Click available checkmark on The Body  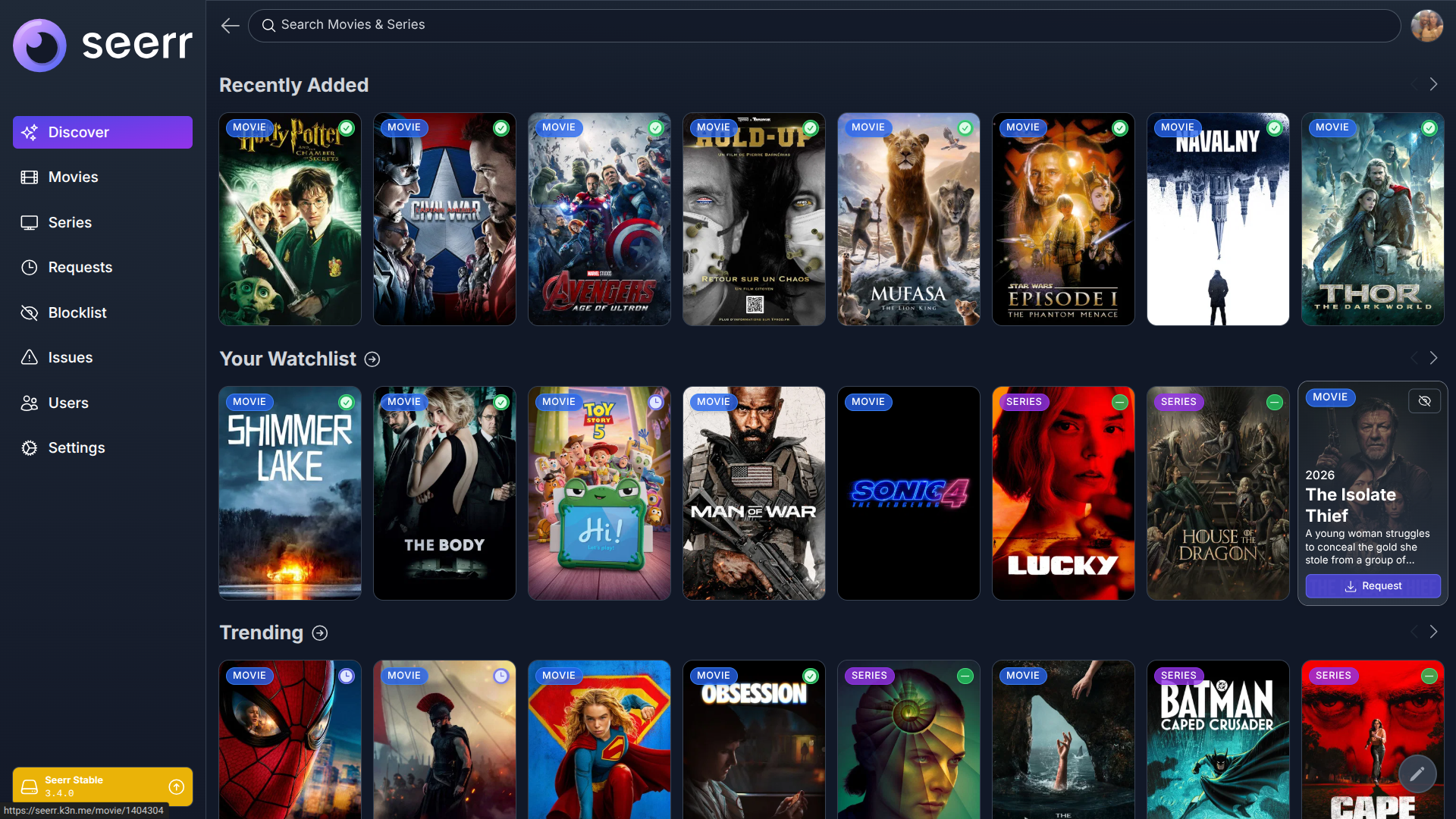(x=501, y=402)
